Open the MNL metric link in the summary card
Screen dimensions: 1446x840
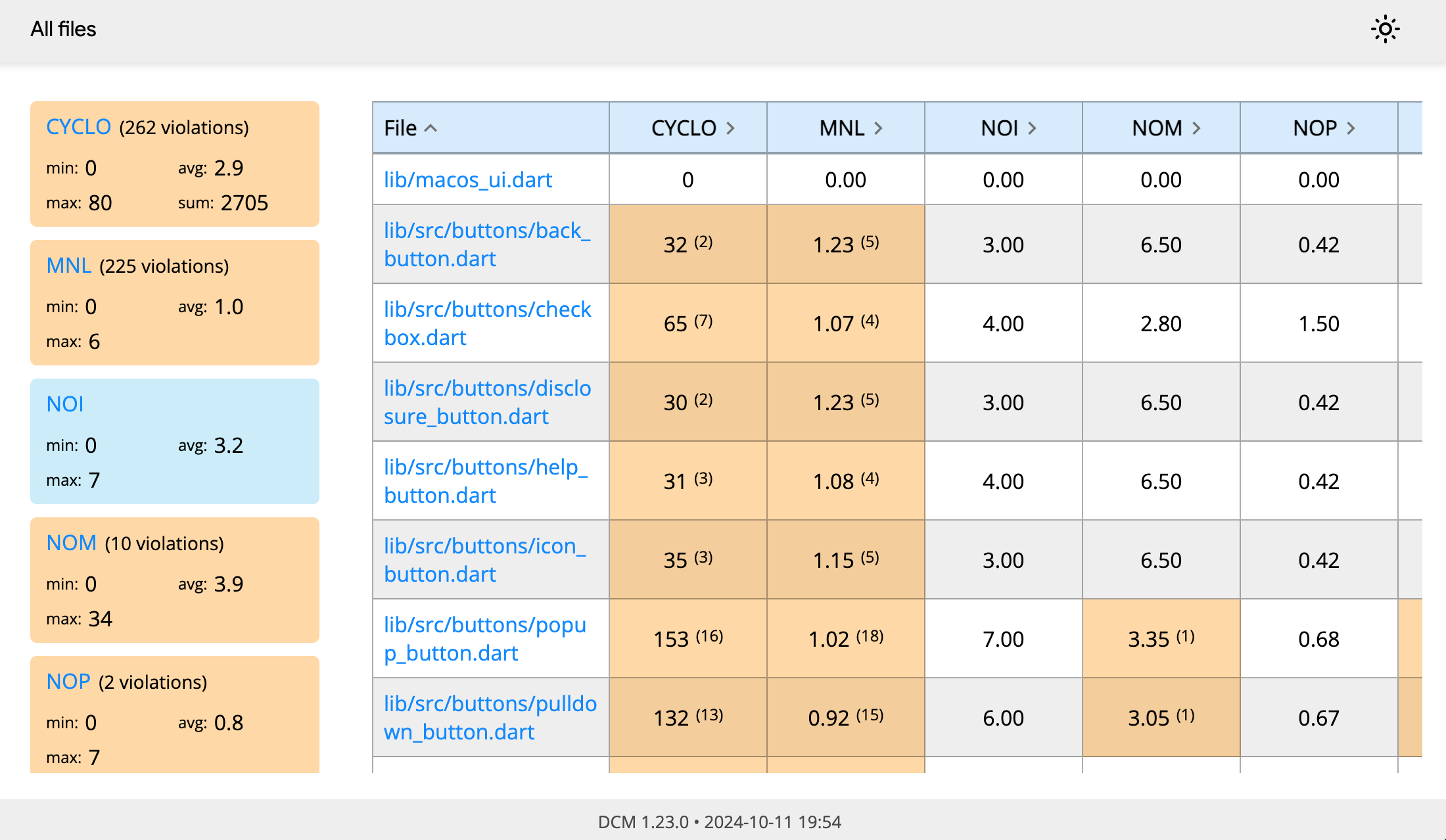tap(68, 266)
